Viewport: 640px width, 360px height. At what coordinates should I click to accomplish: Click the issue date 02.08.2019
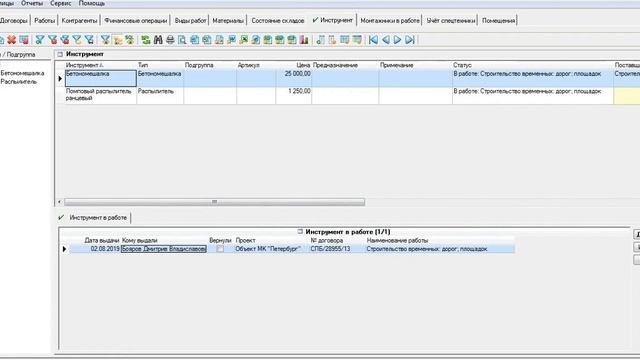coord(105,249)
